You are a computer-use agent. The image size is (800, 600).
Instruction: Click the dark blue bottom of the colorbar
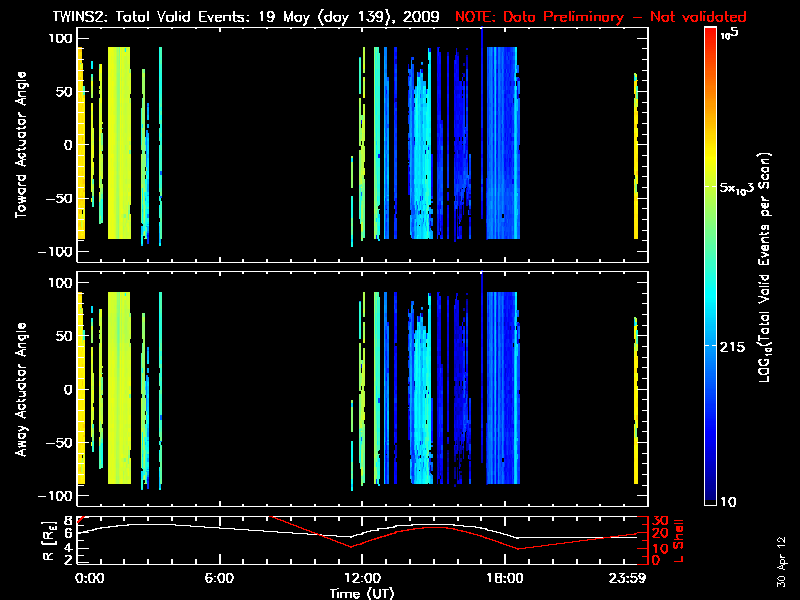pyautogui.click(x=710, y=495)
